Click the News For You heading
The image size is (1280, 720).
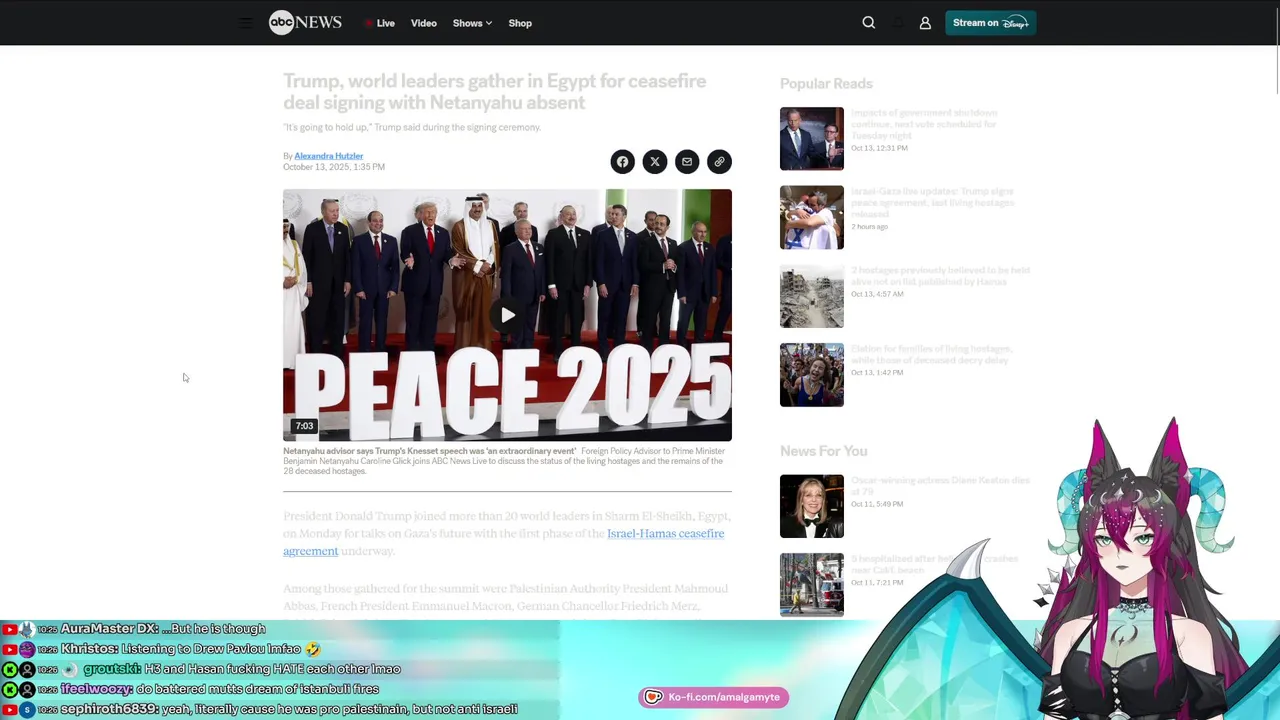tap(823, 451)
